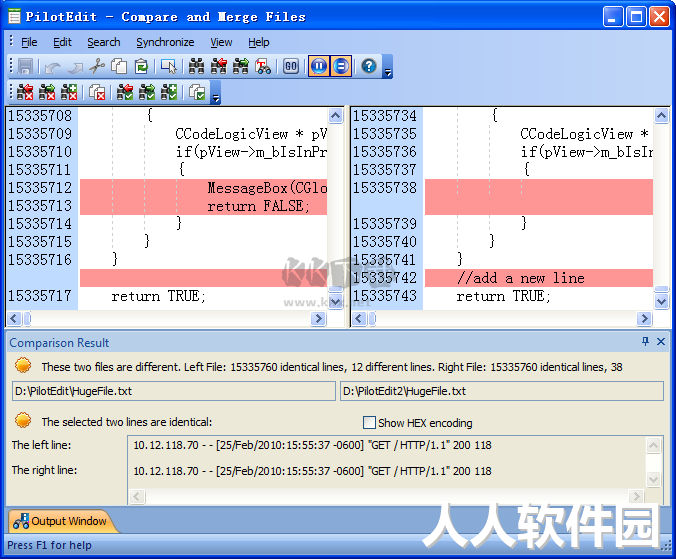Find previous with red-arrow binoculars icon
This screenshot has height=559, width=676.
pyautogui.click(x=219, y=67)
